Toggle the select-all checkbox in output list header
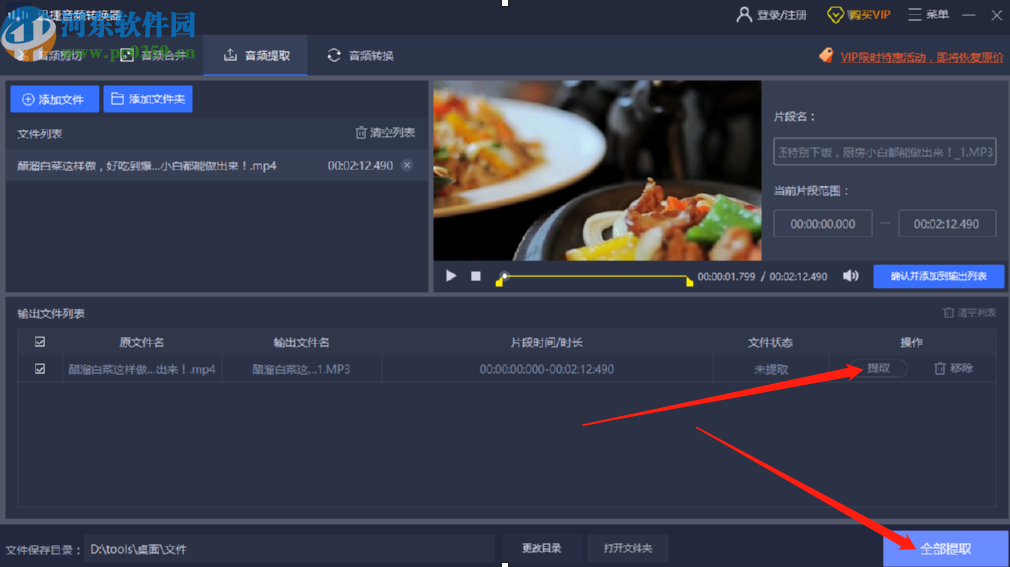The height and width of the screenshot is (567, 1010). click(40, 341)
